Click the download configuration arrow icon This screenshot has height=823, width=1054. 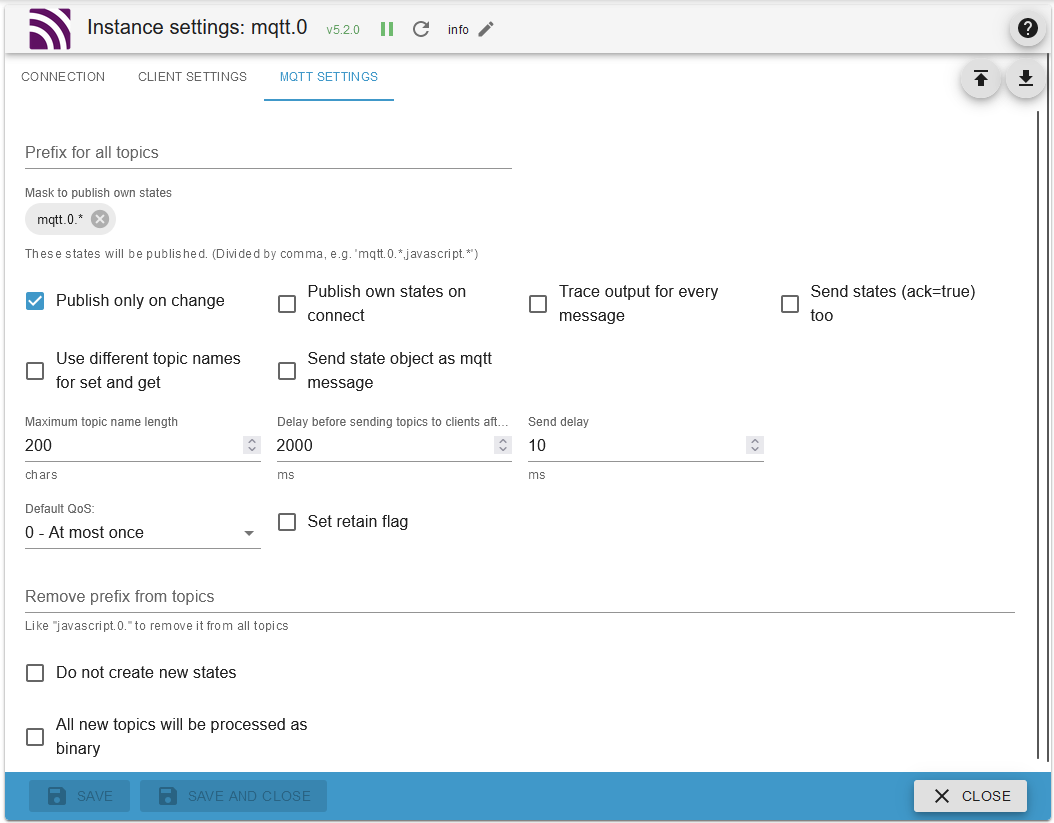1025,79
